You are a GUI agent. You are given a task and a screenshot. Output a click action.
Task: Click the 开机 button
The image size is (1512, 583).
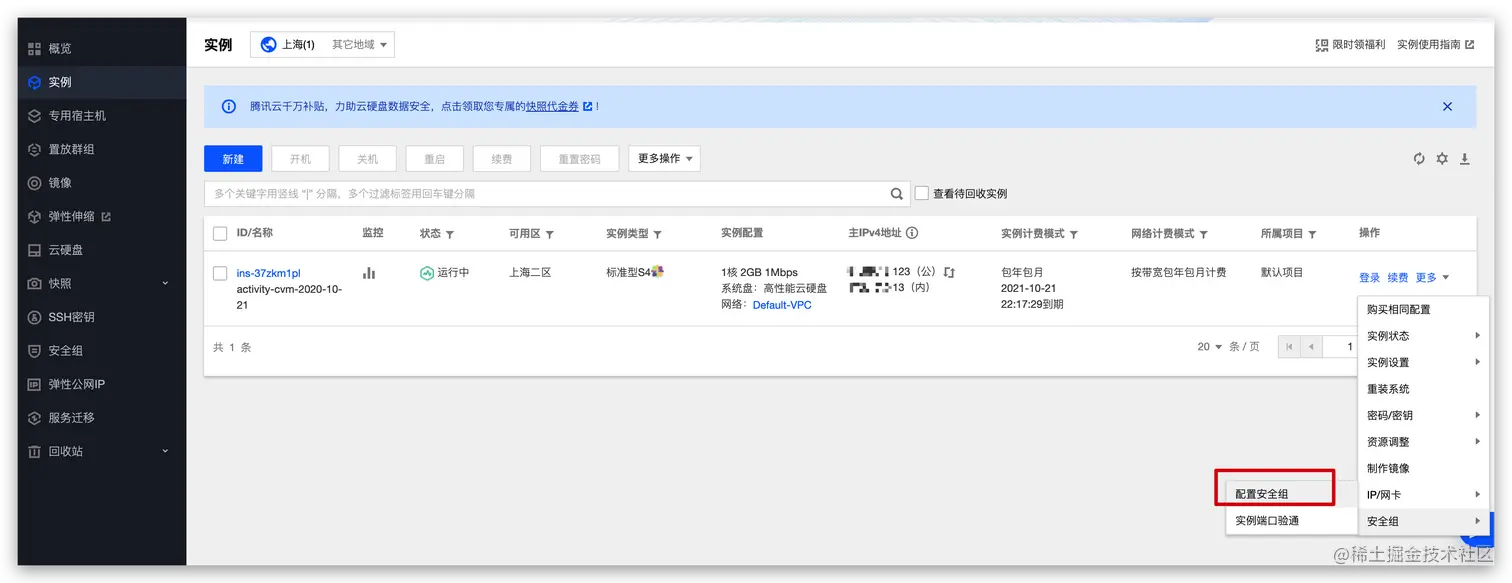coord(300,159)
